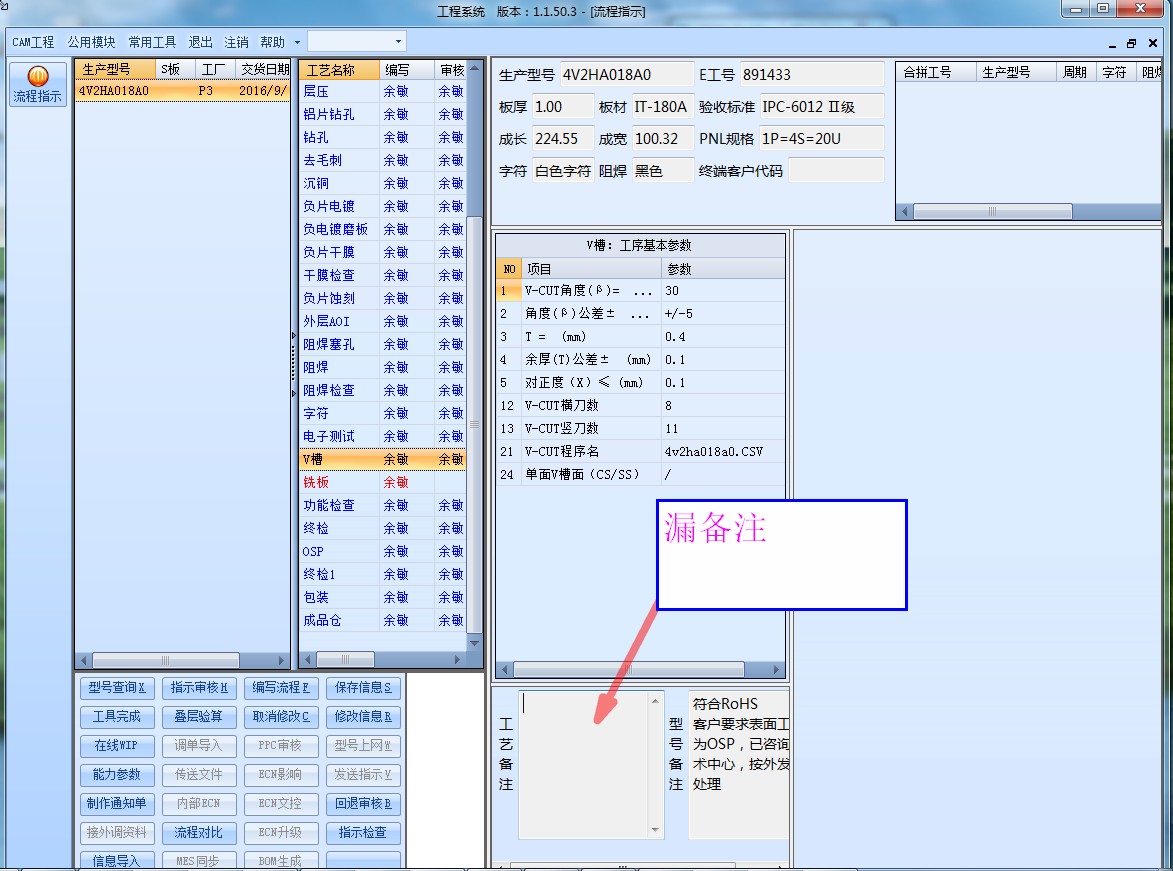Click the 工具完成 button
The image size is (1173, 871).
117,717
